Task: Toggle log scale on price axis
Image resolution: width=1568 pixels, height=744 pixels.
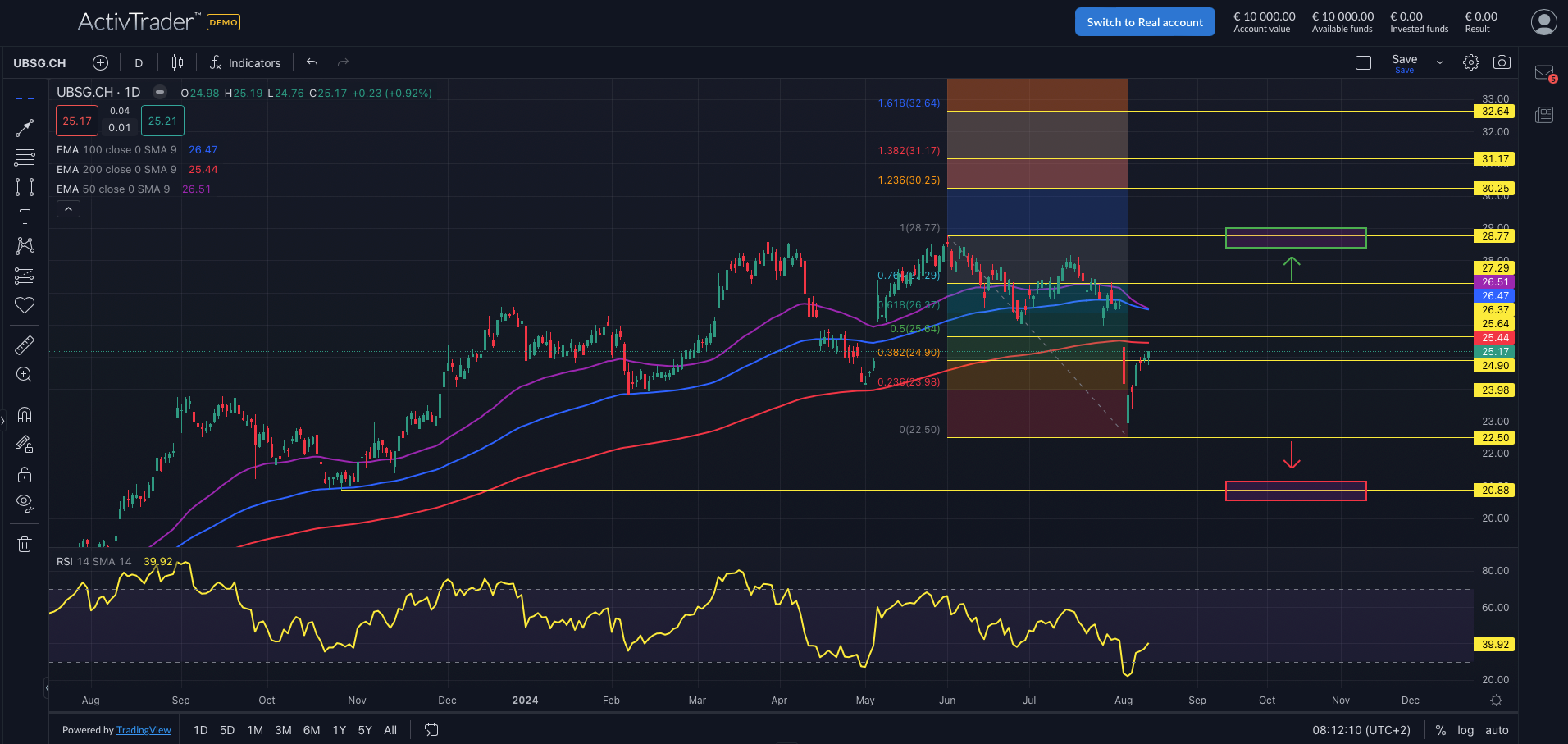Action: 1465,730
